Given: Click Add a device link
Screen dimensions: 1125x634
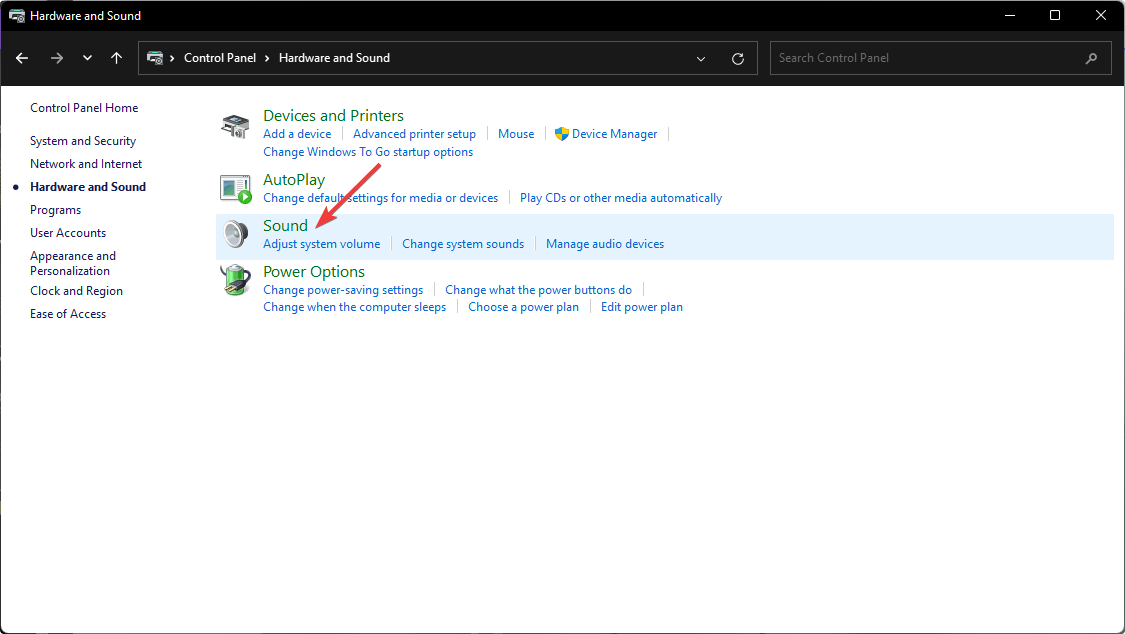Looking at the screenshot, I should pos(297,134).
